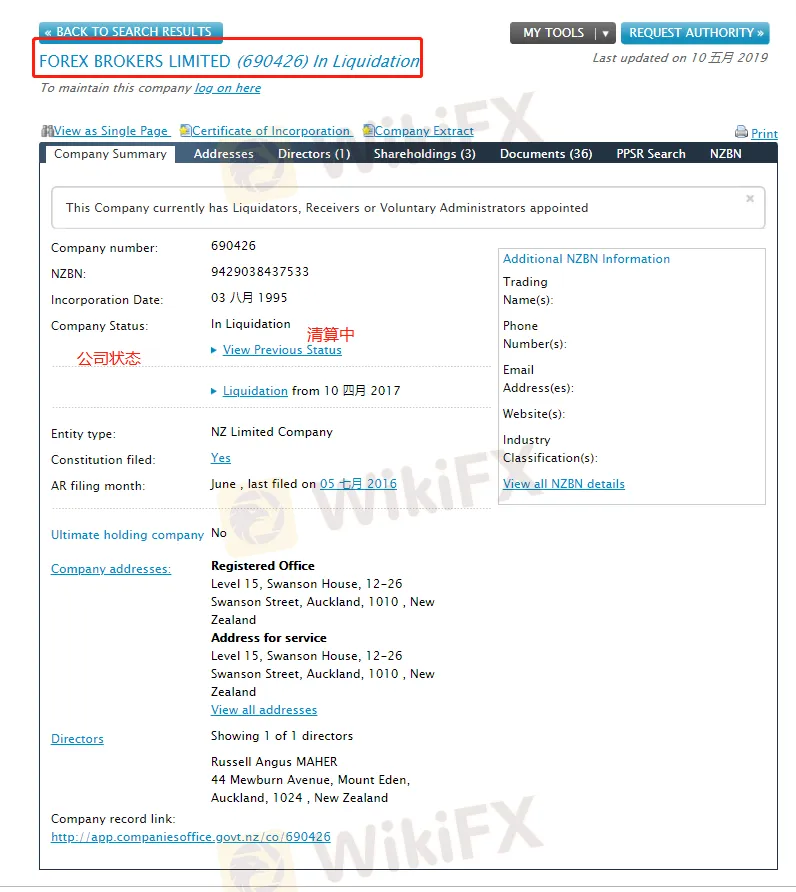The height and width of the screenshot is (892, 796).
Task: Click the Additional NZBN Information heading
Action: click(587, 259)
